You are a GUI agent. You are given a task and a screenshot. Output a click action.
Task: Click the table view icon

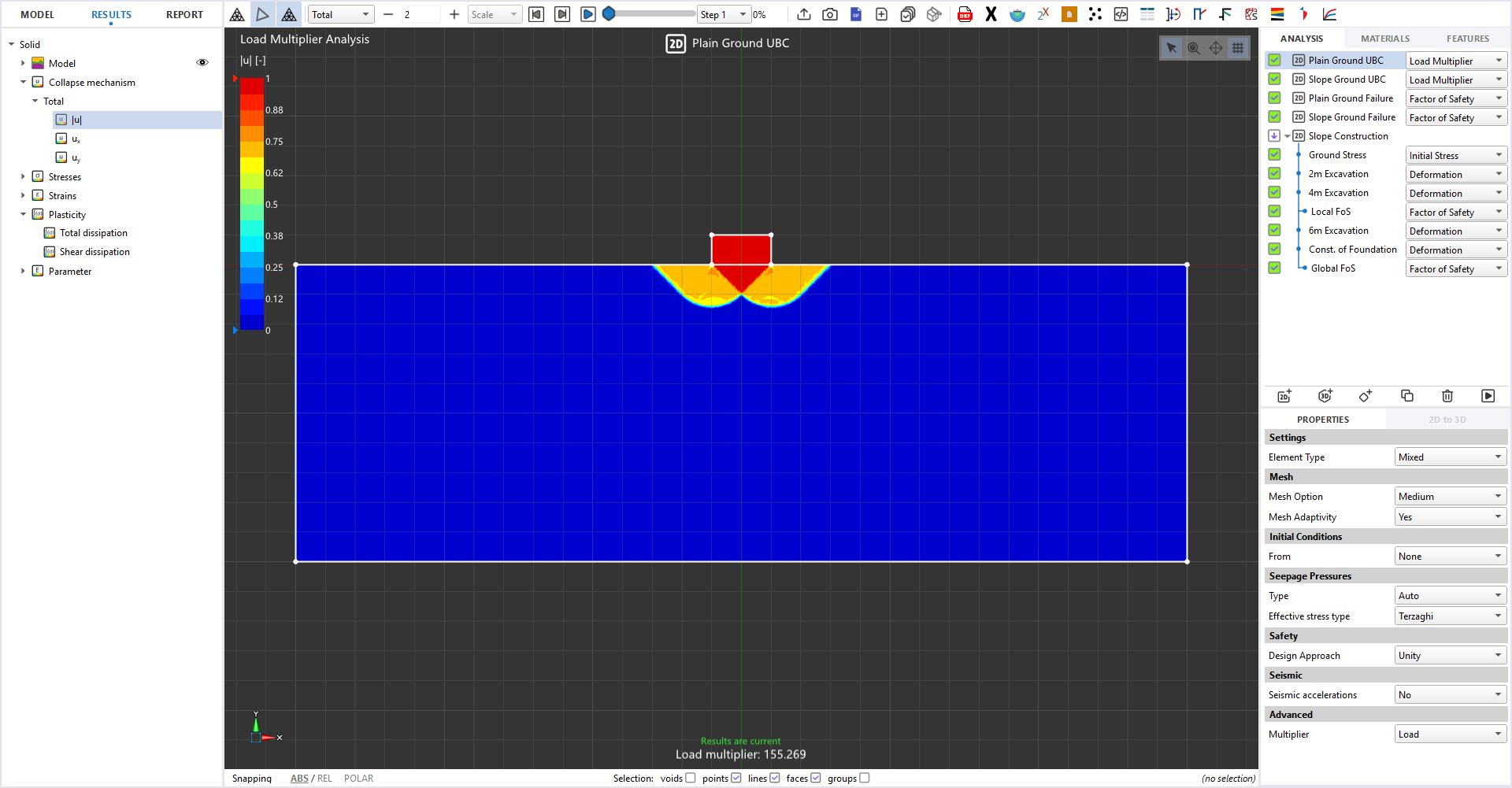(x=1147, y=14)
